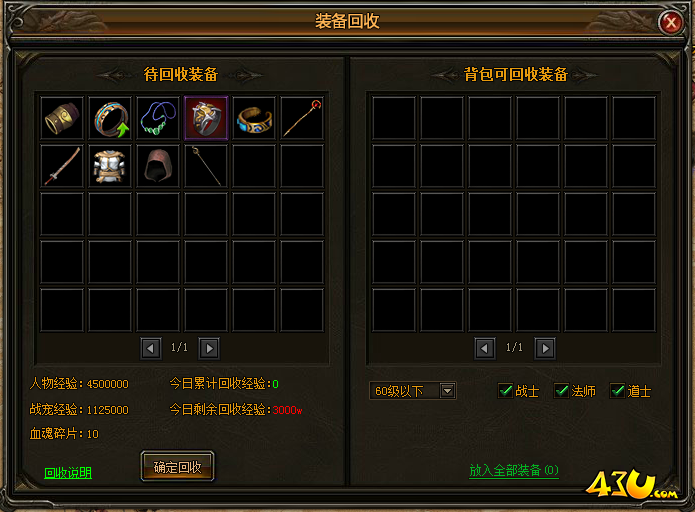Click the brown hood helmet item
Image resolution: width=695 pixels, height=512 pixels.
[158, 166]
